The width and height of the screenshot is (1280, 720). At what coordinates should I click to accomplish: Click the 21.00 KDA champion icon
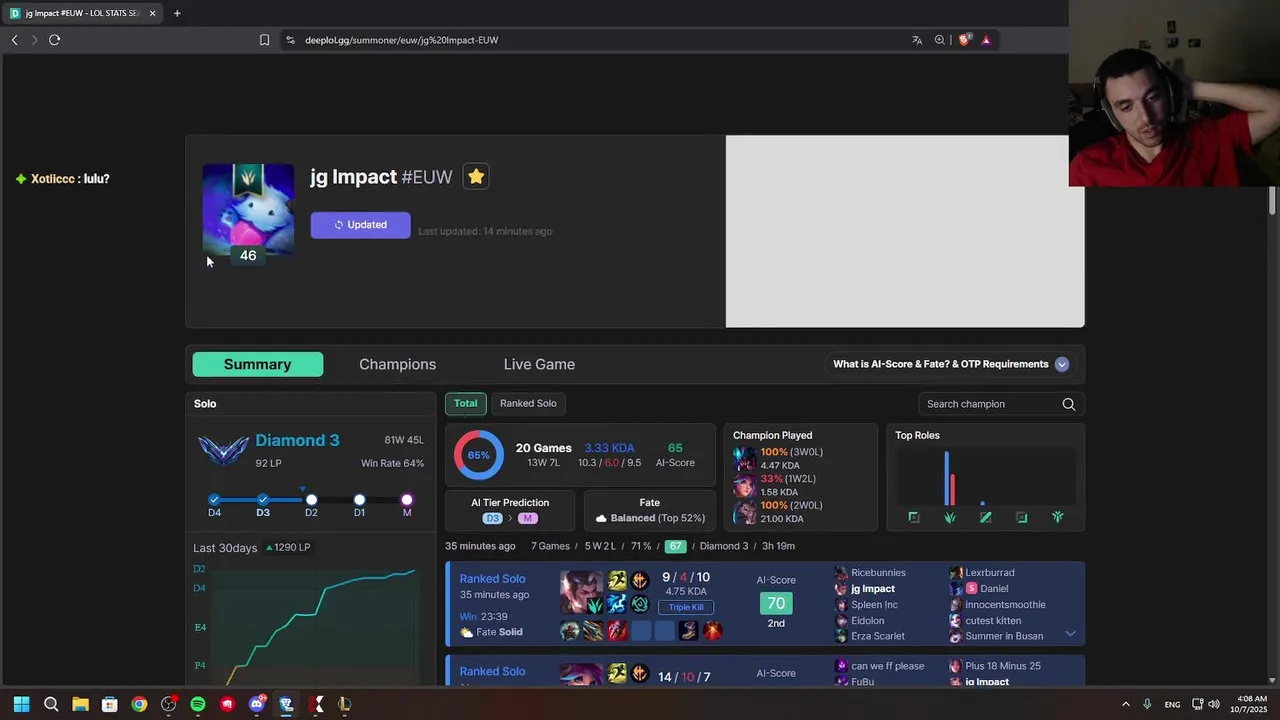tap(745, 512)
